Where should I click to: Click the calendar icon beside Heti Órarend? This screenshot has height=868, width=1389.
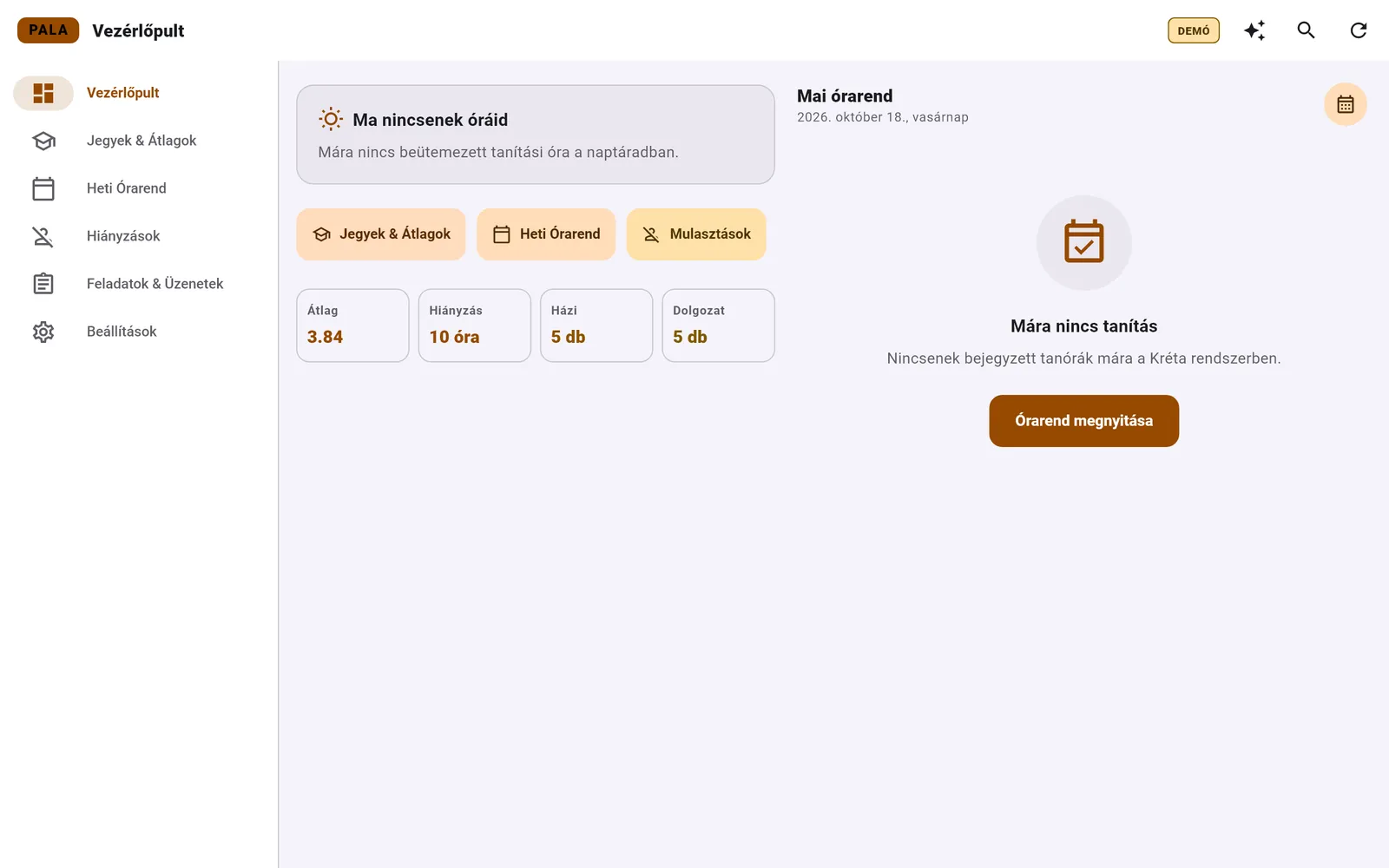click(43, 188)
